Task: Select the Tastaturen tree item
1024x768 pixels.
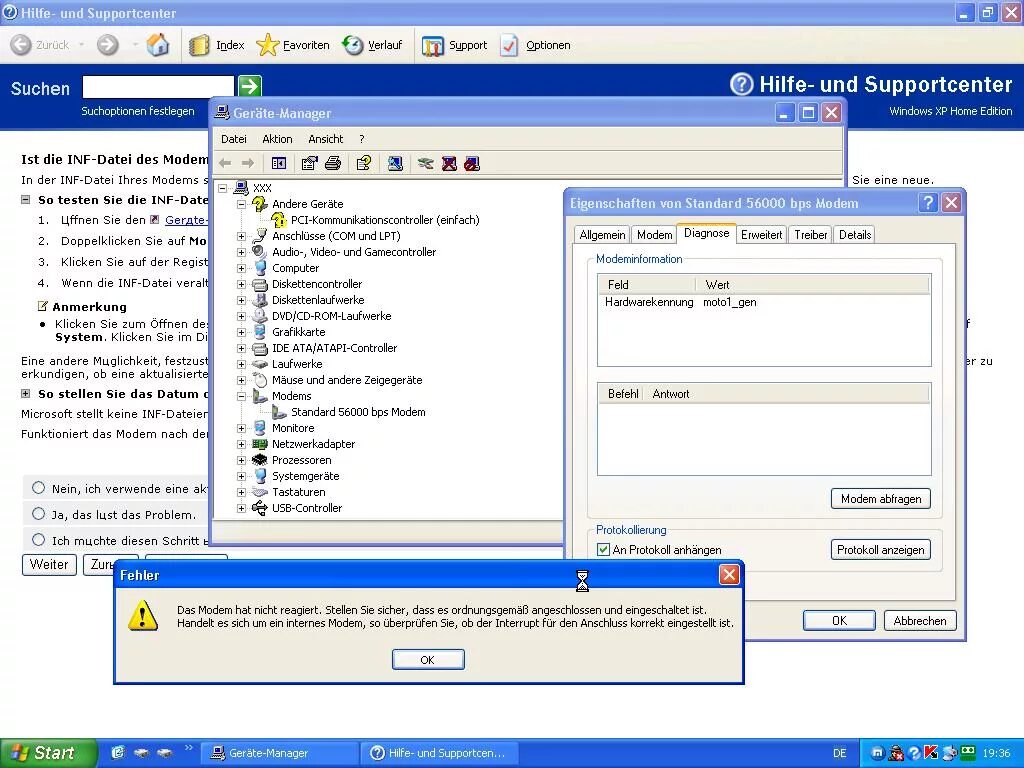Action: [298, 492]
